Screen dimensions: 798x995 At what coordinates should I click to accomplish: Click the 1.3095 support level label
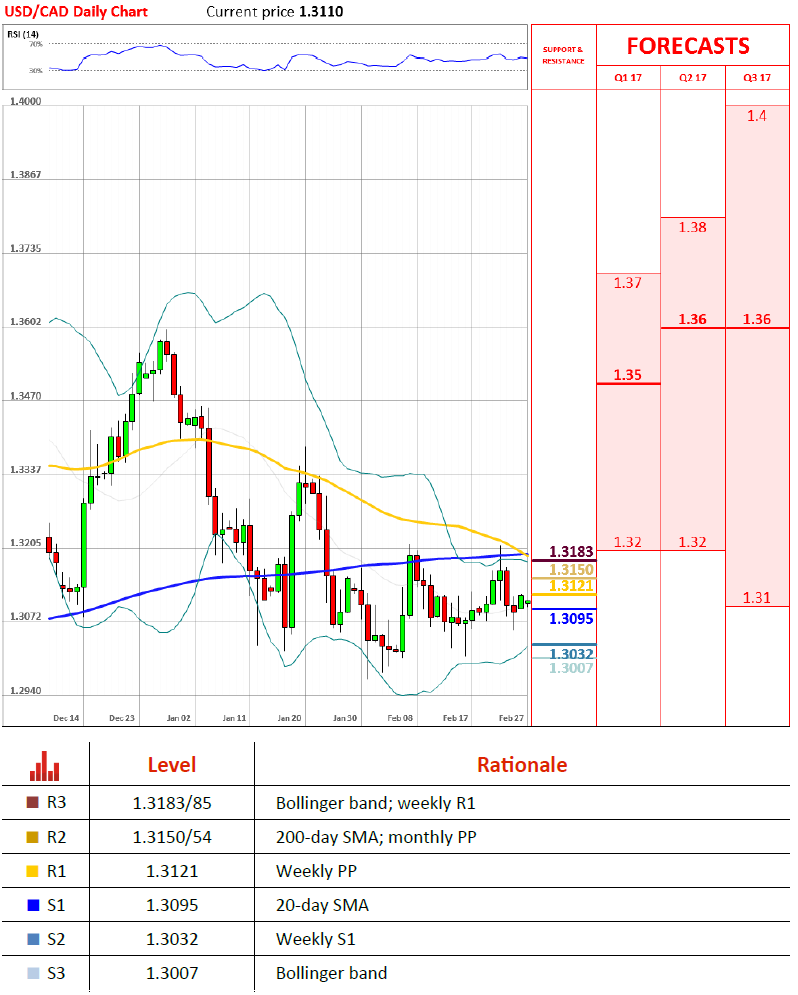tap(571, 619)
